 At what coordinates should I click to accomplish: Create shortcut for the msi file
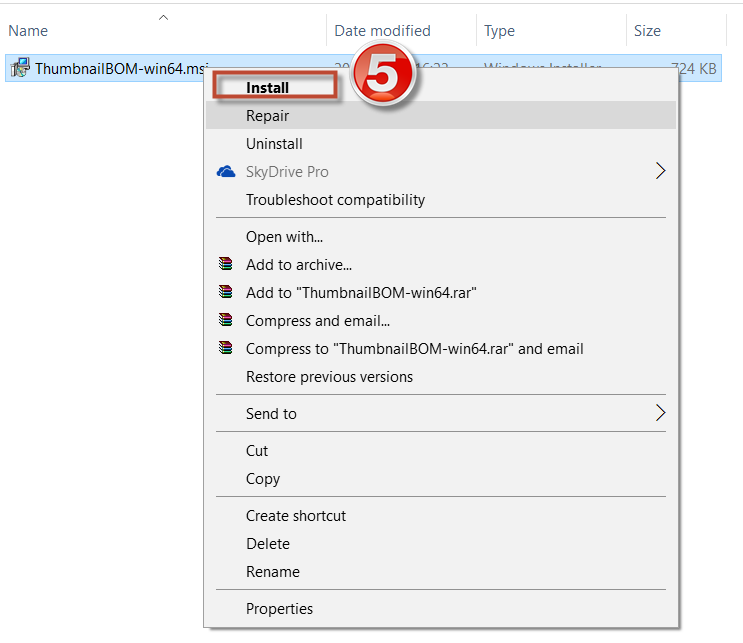(x=295, y=516)
